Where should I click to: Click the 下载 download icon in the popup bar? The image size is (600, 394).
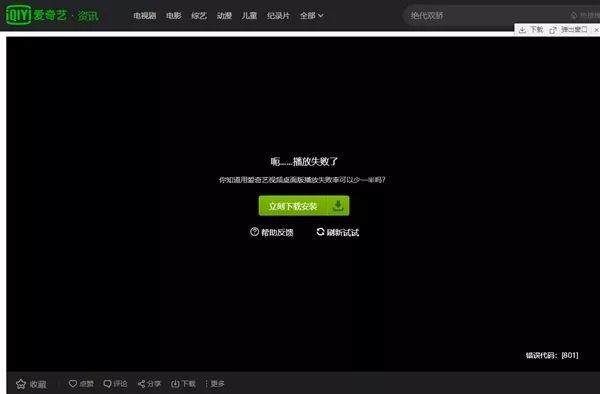(522, 30)
